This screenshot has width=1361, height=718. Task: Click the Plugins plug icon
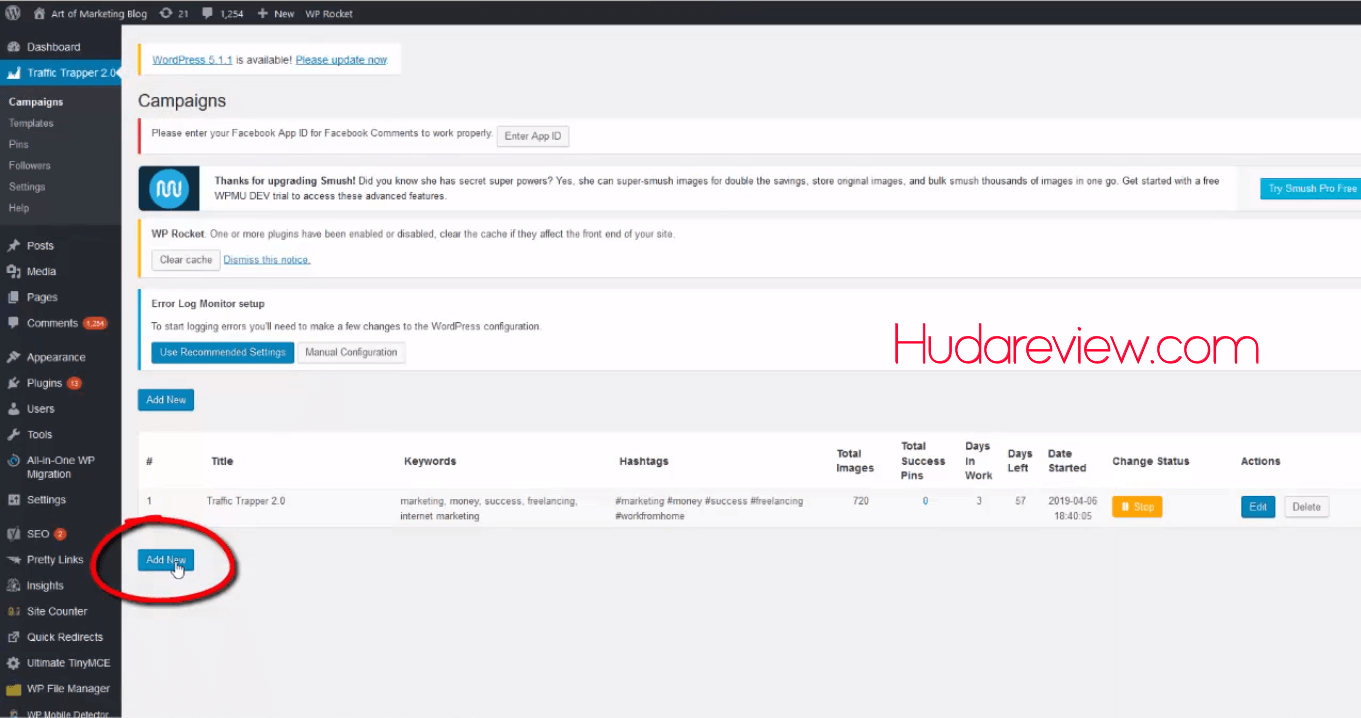point(13,383)
